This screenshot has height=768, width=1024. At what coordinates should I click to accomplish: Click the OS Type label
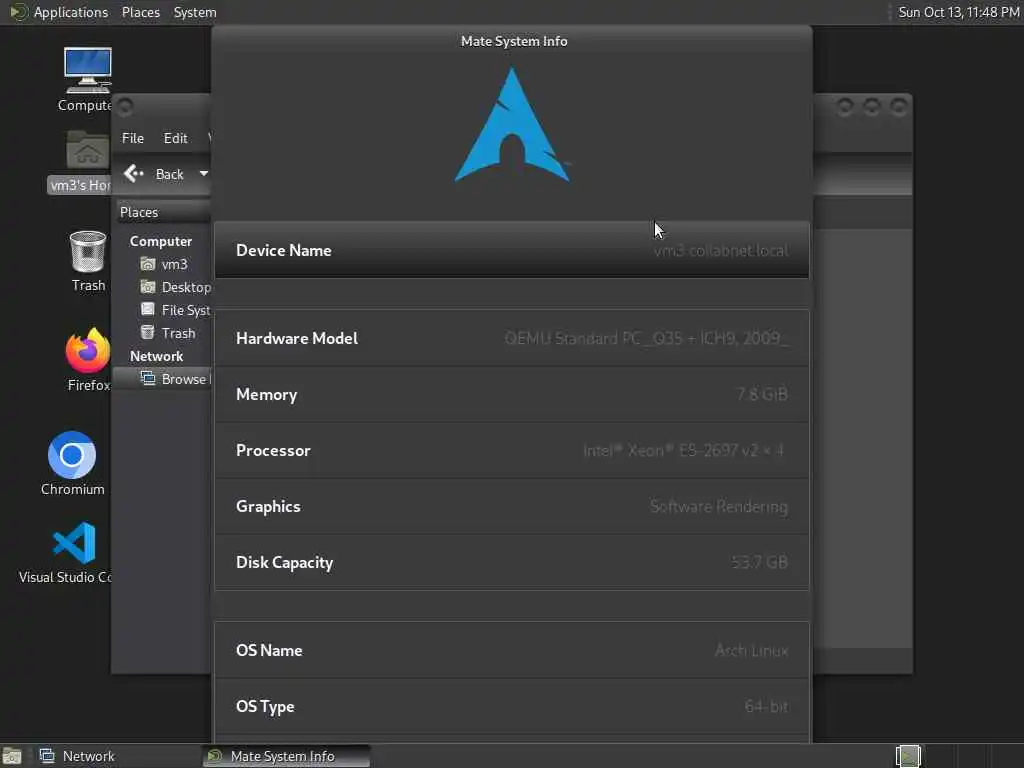[265, 707]
